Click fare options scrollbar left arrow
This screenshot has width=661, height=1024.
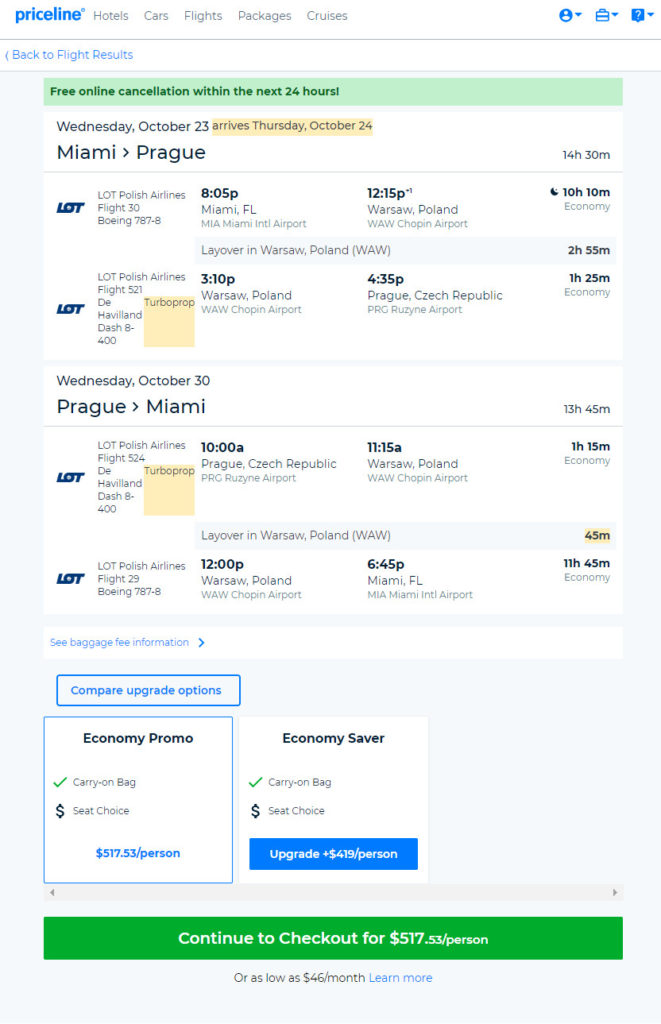point(52,892)
